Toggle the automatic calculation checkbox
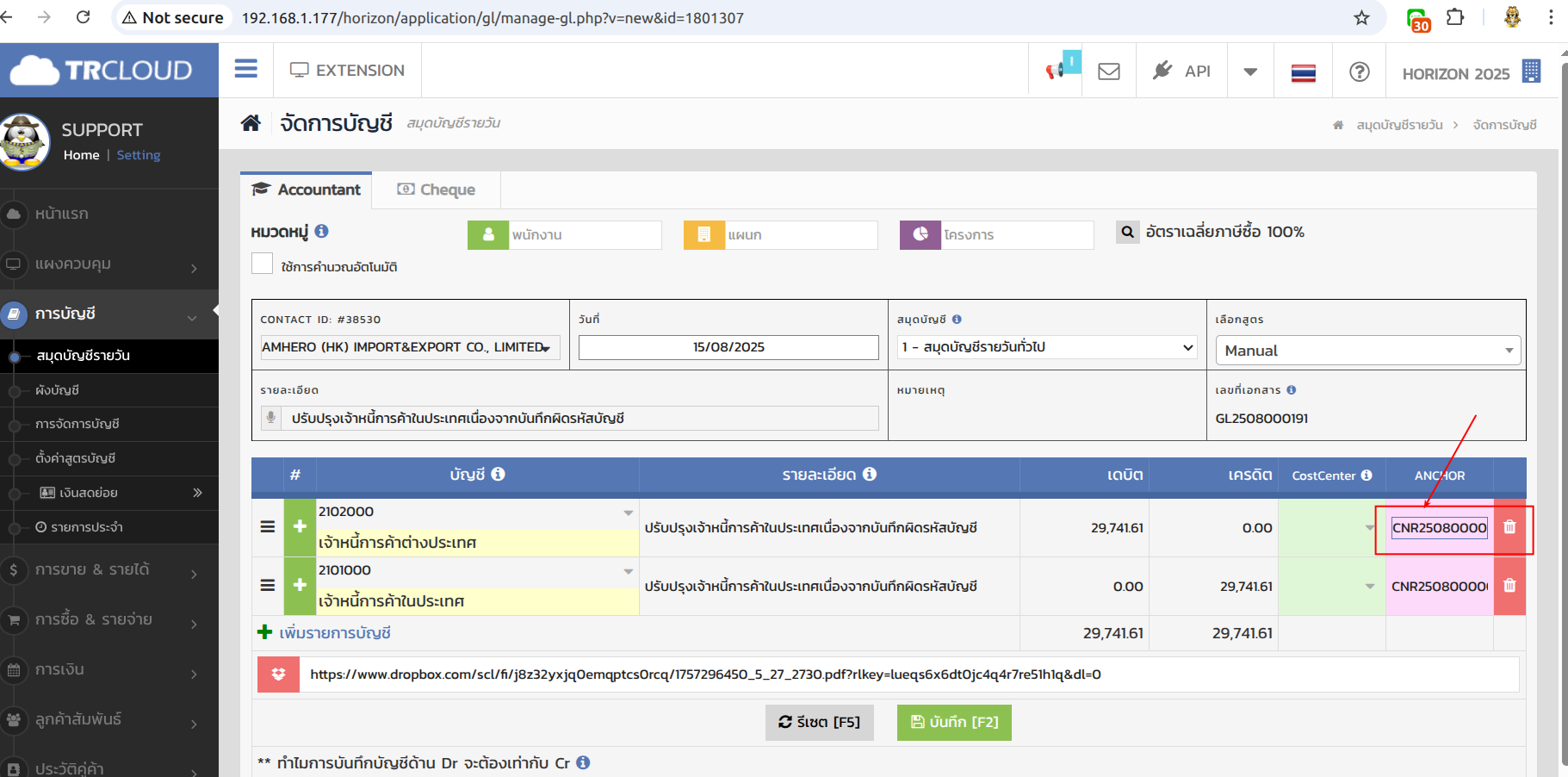Screen dimensions: 1568x777 click(263, 264)
